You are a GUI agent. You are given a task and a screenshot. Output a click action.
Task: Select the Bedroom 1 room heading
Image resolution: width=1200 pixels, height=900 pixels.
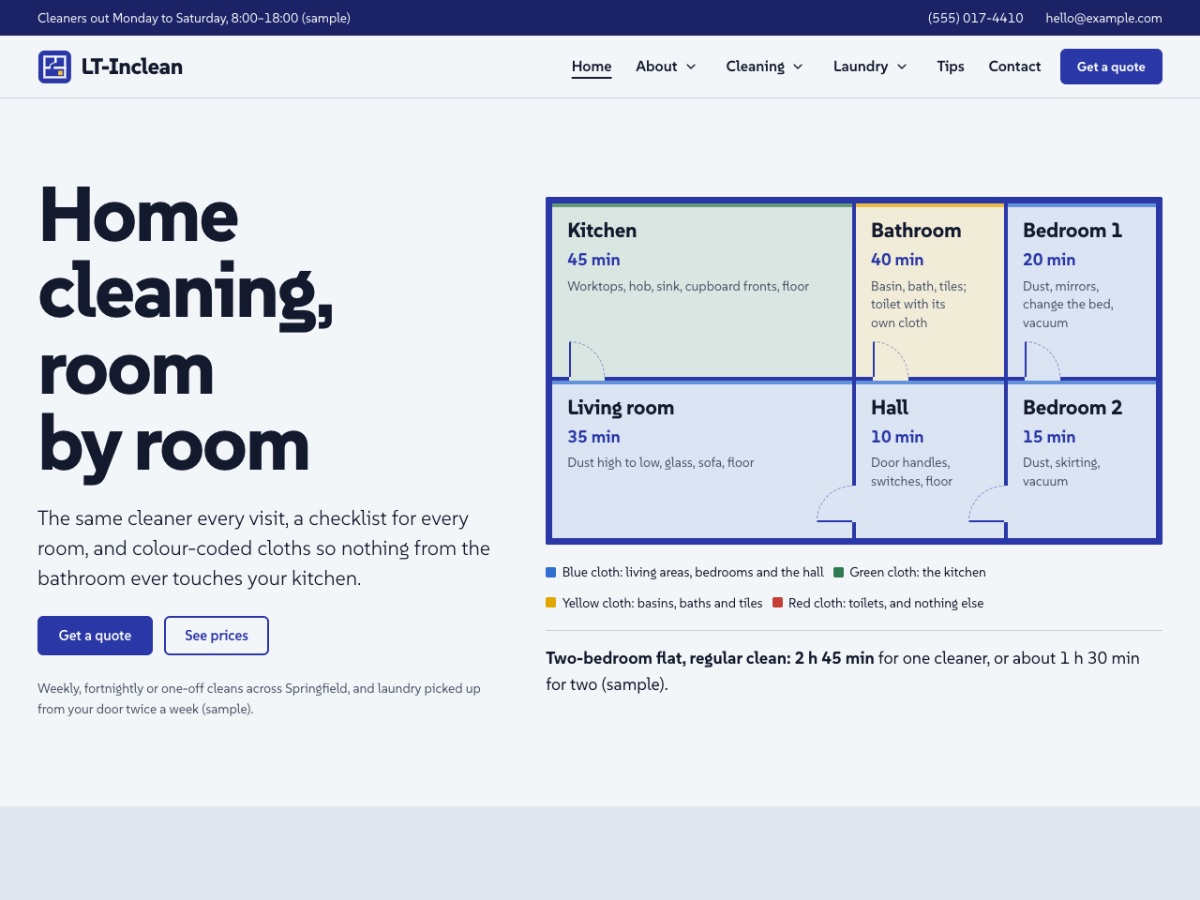[1073, 231]
